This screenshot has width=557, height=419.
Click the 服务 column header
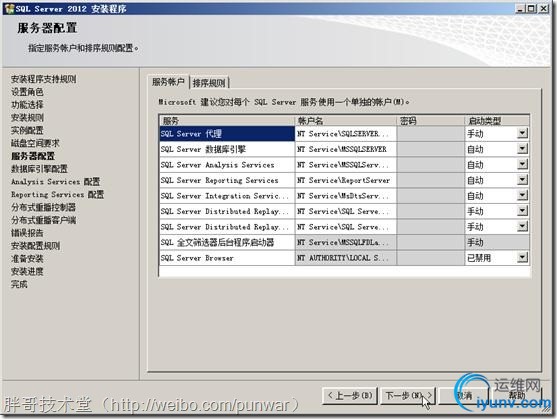227,120
